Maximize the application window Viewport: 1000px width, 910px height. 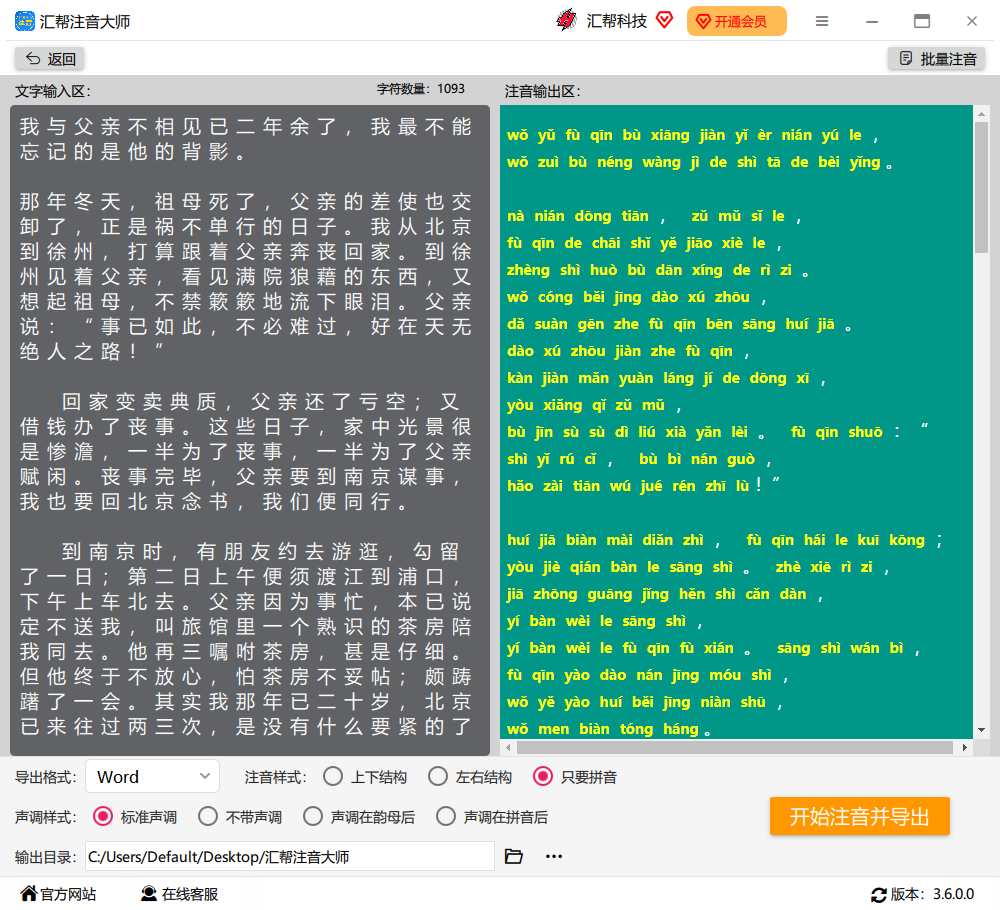[922, 21]
